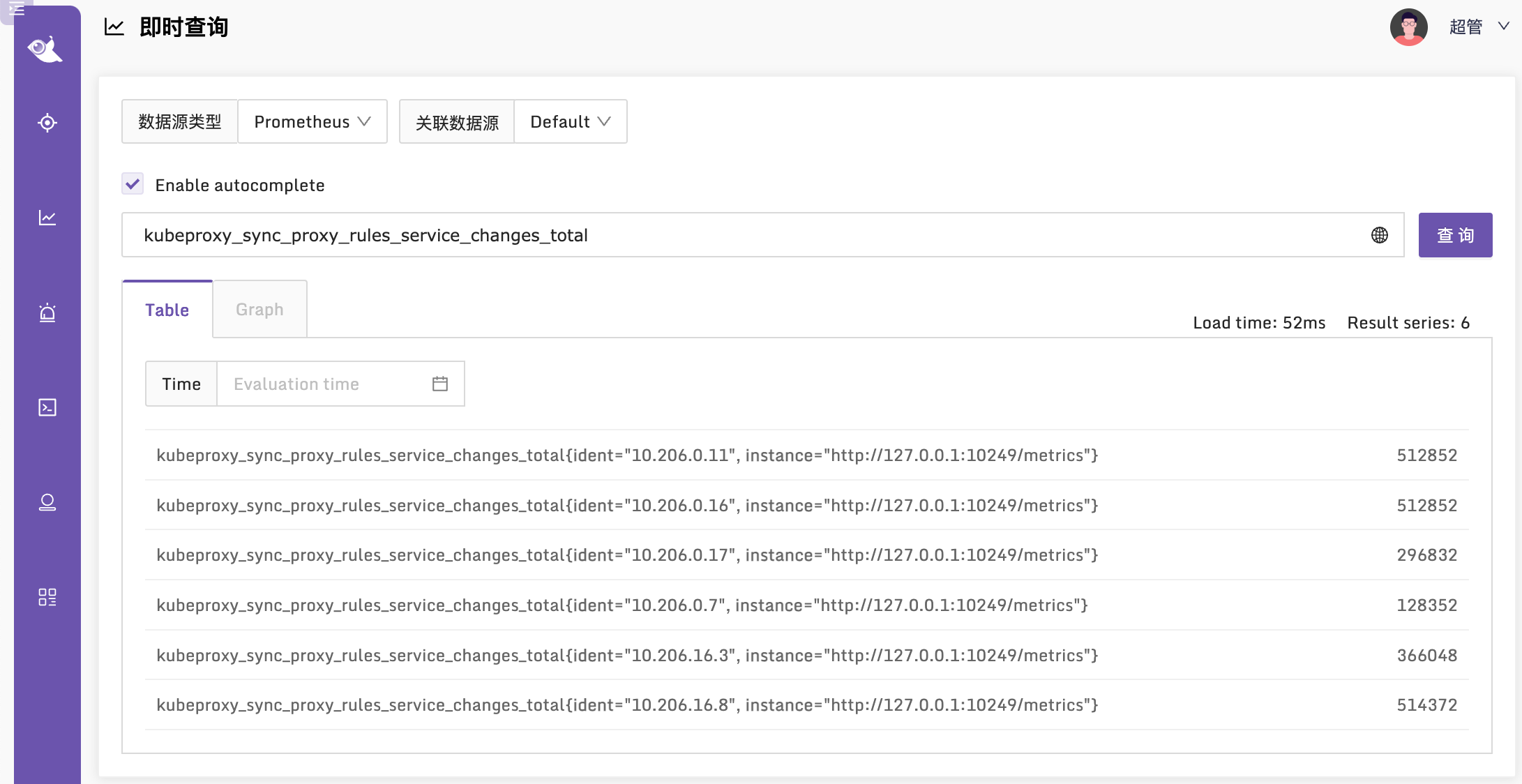Viewport: 1522px width, 784px height.
Task: Click the 查询 query button
Action: [x=1455, y=234]
